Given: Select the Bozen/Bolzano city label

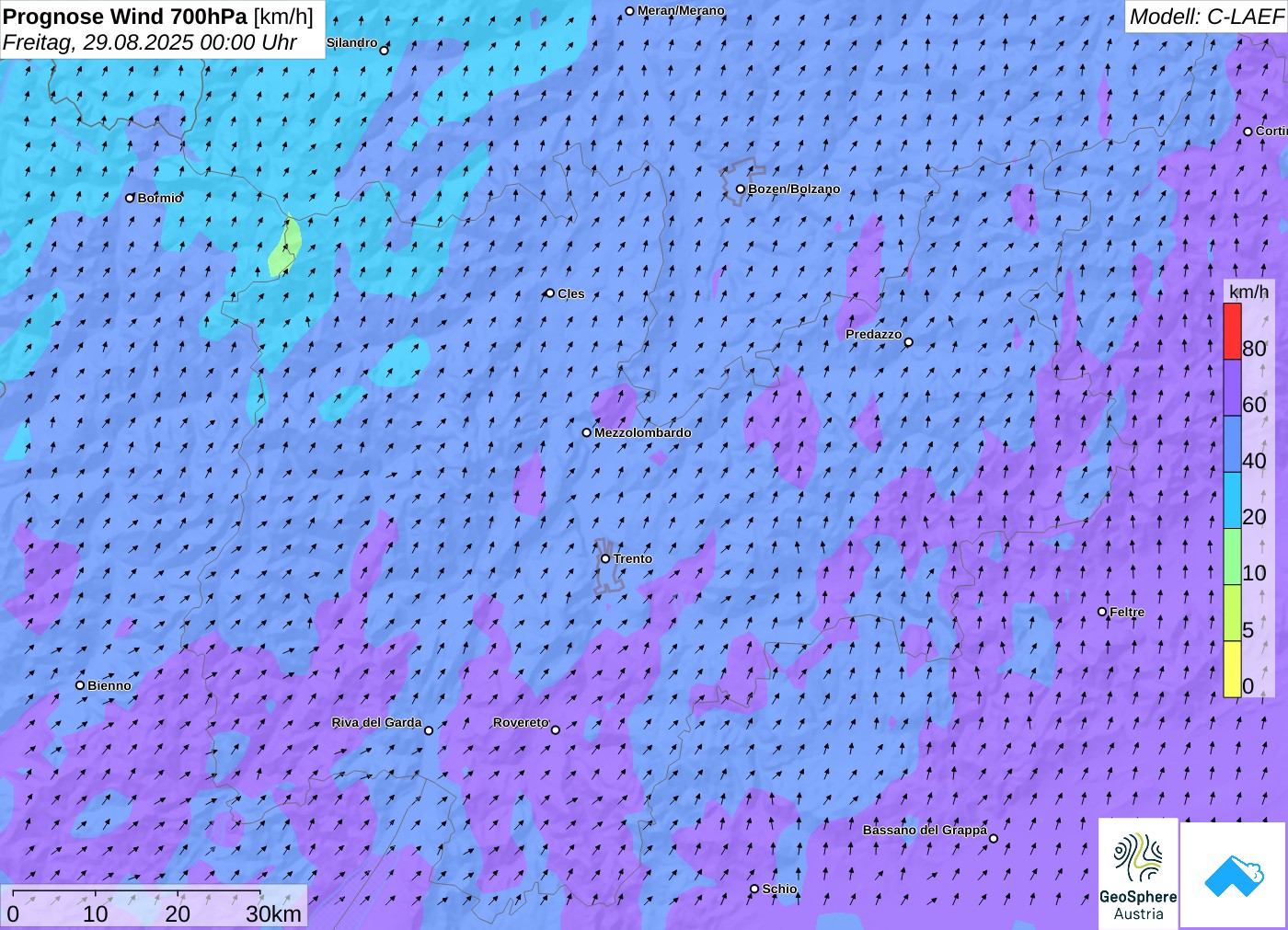Looking at the screenshot, I should click(x=794, y=189).
